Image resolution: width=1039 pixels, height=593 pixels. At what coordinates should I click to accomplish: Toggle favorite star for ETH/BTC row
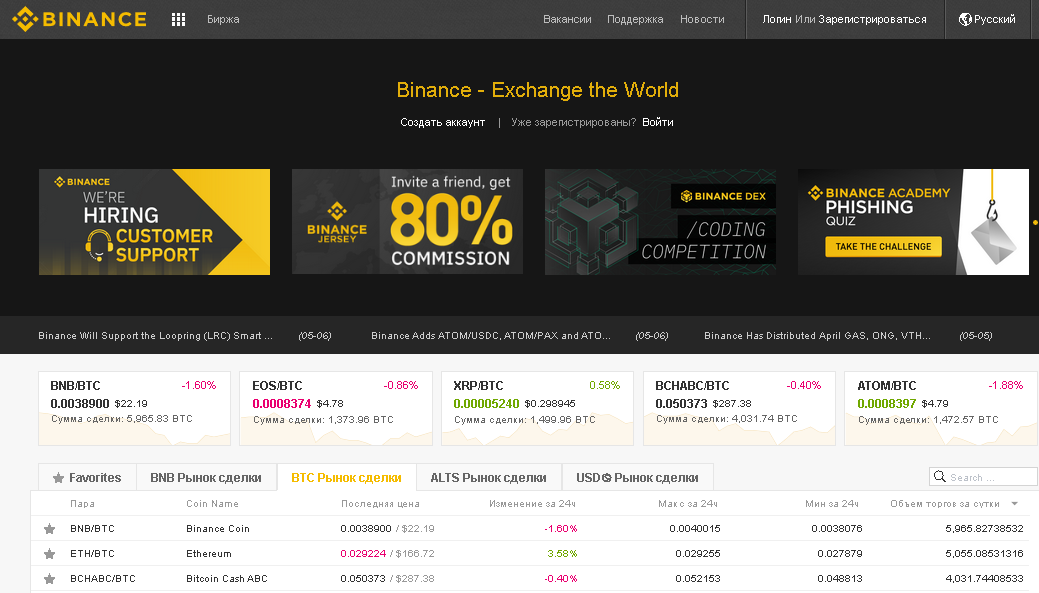(50, 554)
